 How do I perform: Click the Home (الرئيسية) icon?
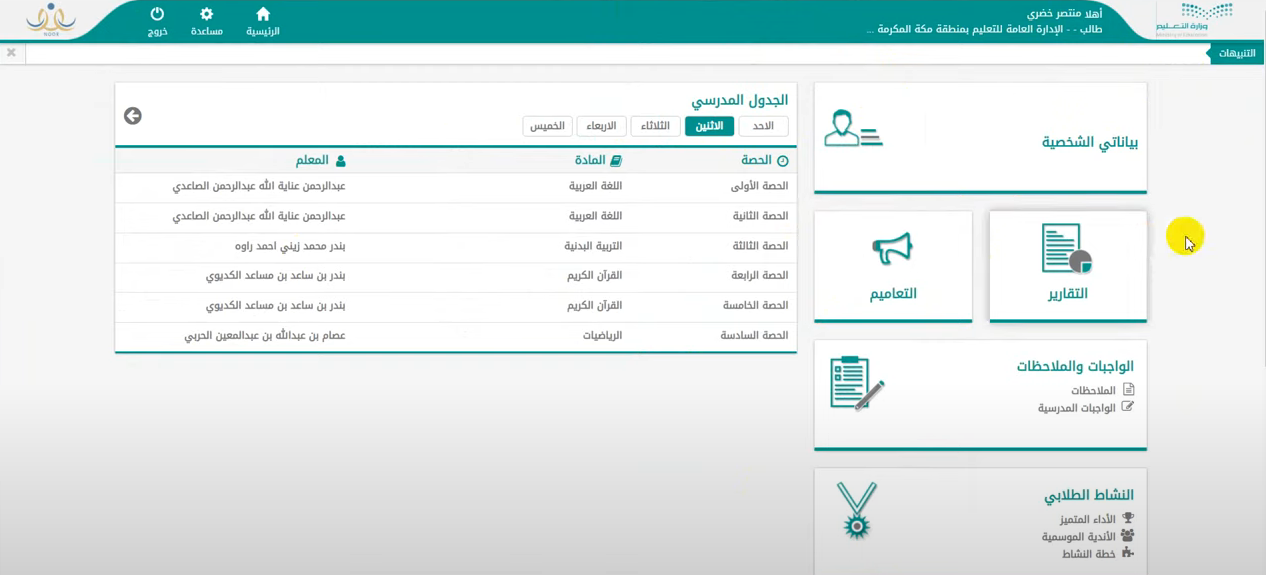263,15
